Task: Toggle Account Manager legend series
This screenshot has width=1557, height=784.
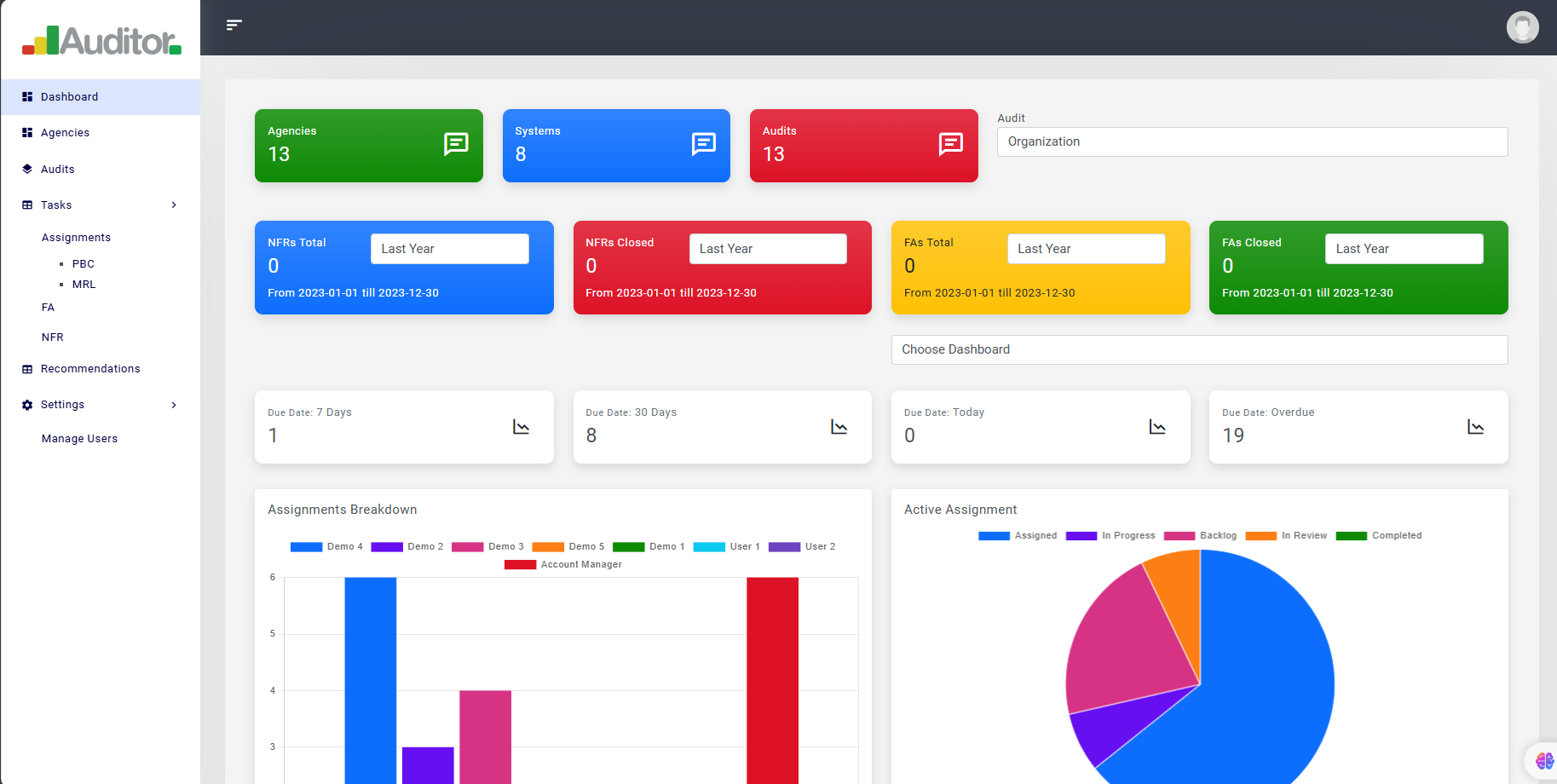Action: tap(563, 565)
